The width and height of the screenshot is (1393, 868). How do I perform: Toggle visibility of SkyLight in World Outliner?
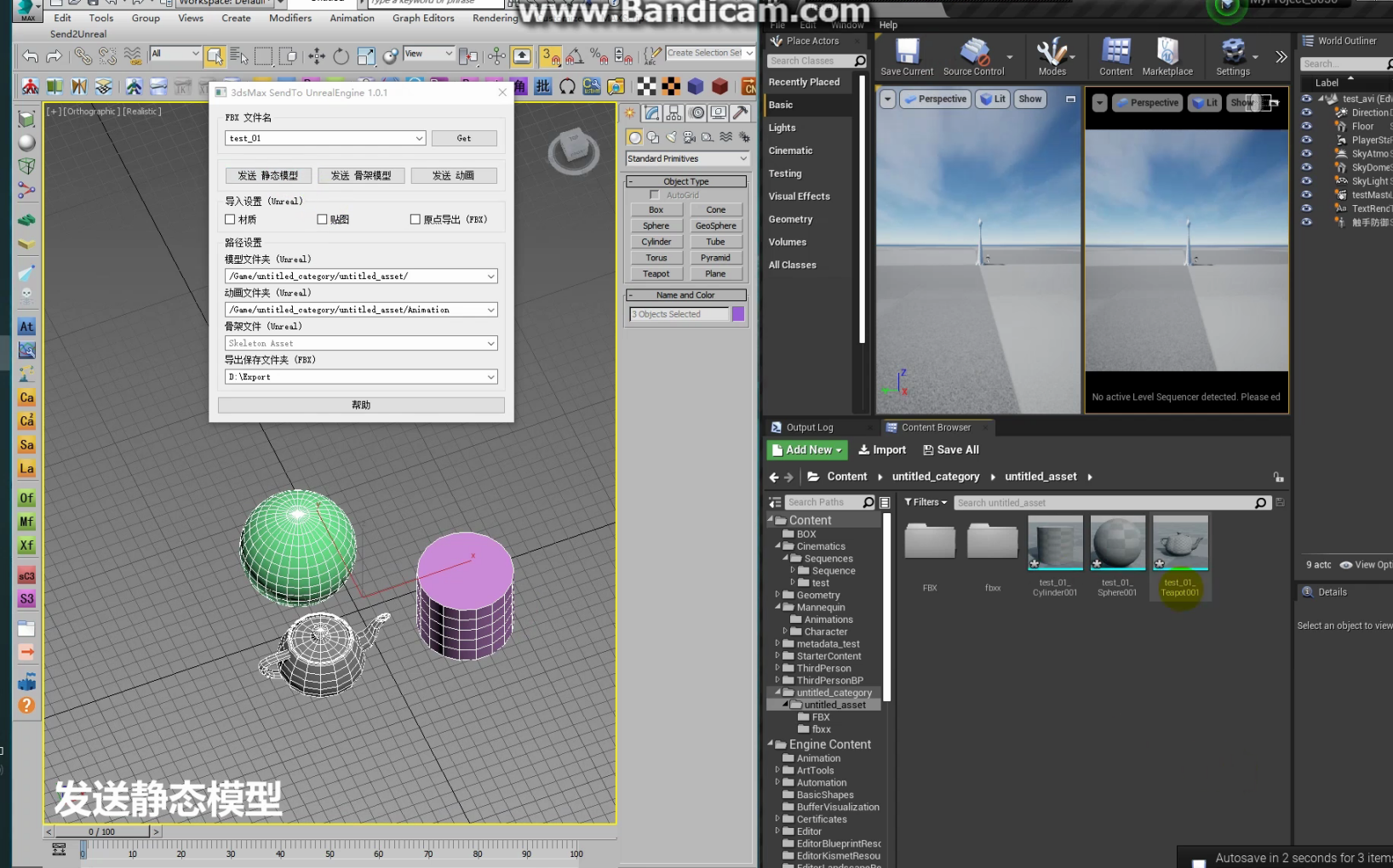pos(1306,180)
